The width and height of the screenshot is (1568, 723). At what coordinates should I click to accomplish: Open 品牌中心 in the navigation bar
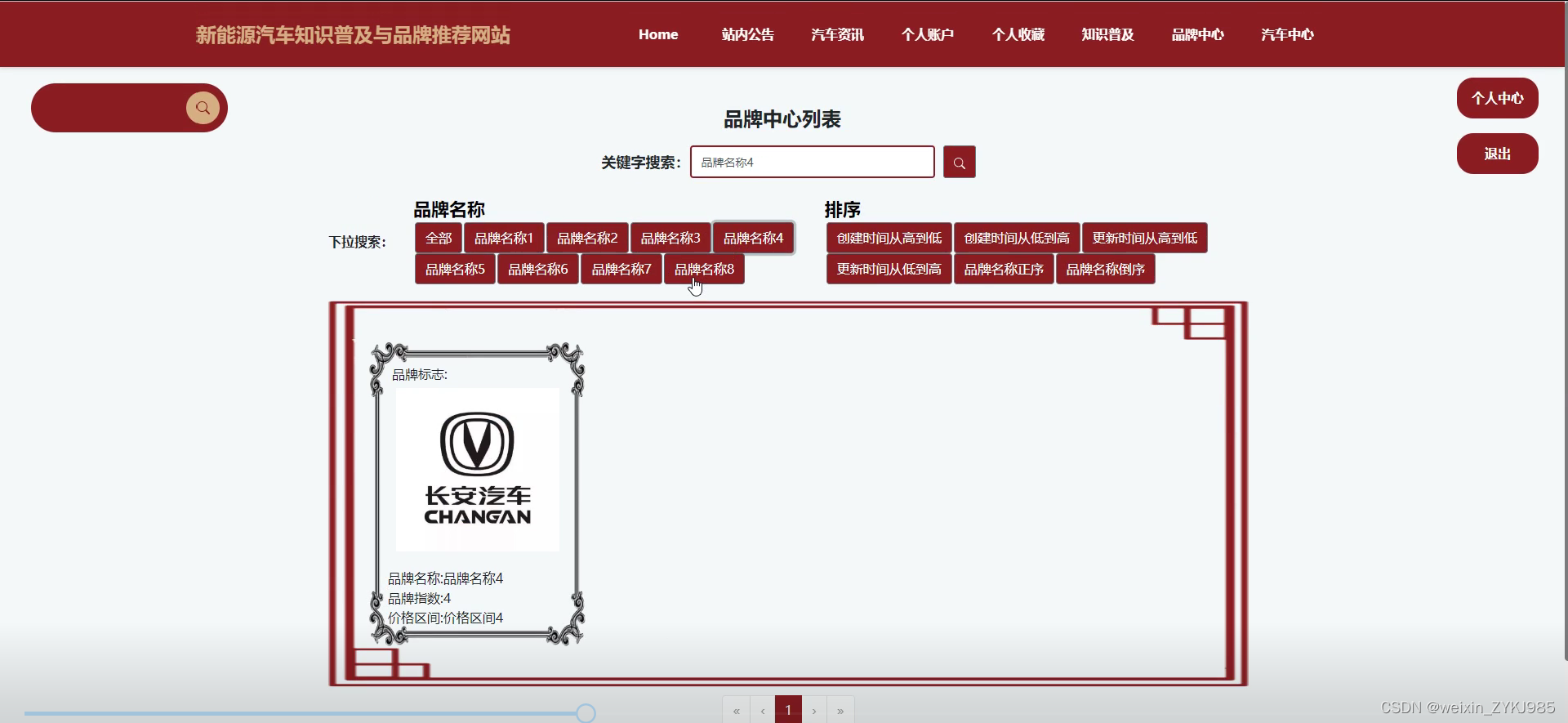click(x=1197, y=34)
